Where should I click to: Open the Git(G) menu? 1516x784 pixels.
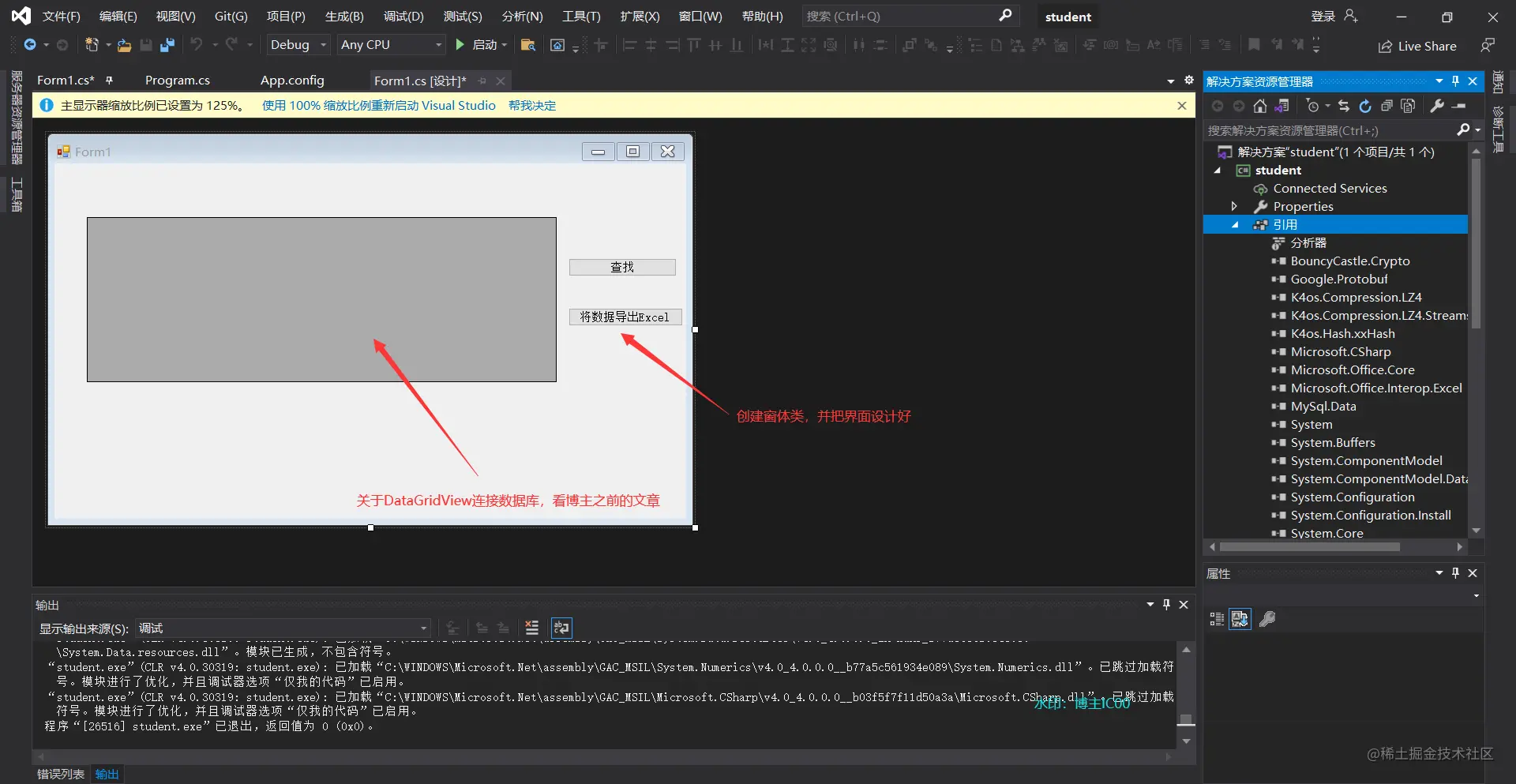231,16
